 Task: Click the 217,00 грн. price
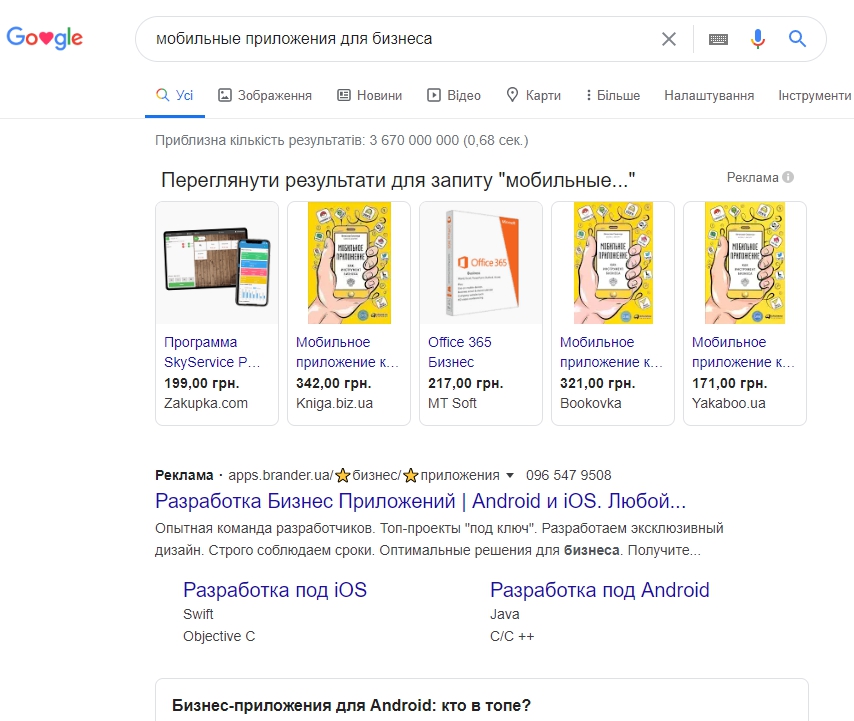(x=466, y=383)
